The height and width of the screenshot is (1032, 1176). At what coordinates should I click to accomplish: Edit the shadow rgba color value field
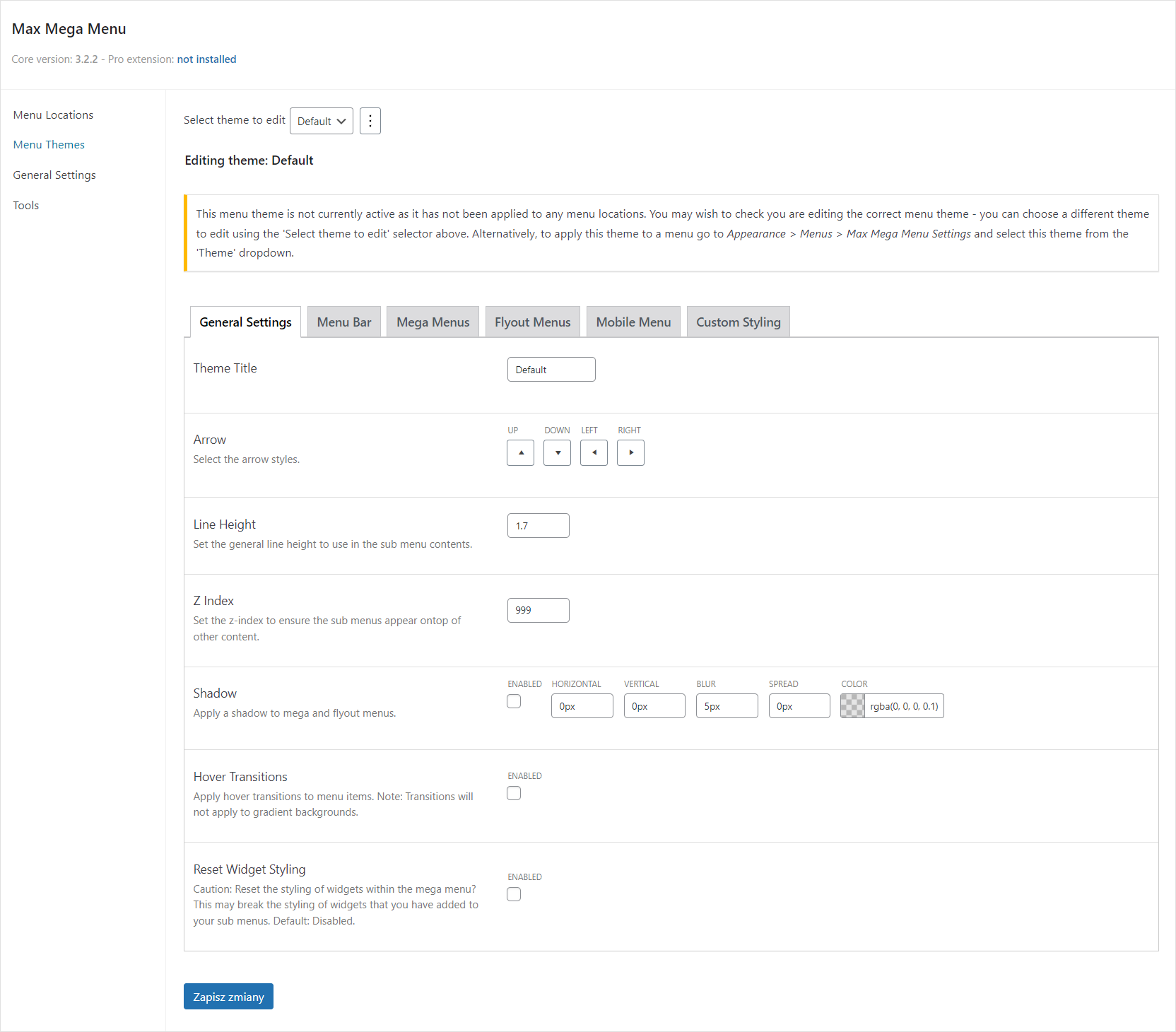[905, 706]
